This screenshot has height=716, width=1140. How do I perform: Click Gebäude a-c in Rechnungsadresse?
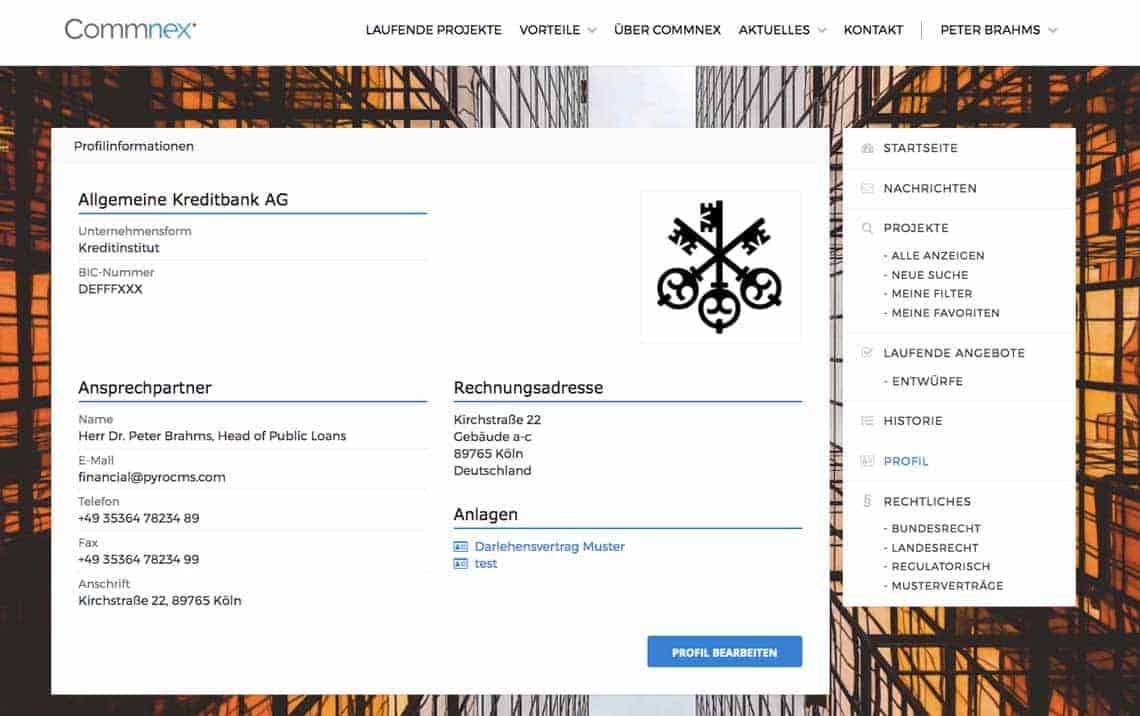[492, 437]
